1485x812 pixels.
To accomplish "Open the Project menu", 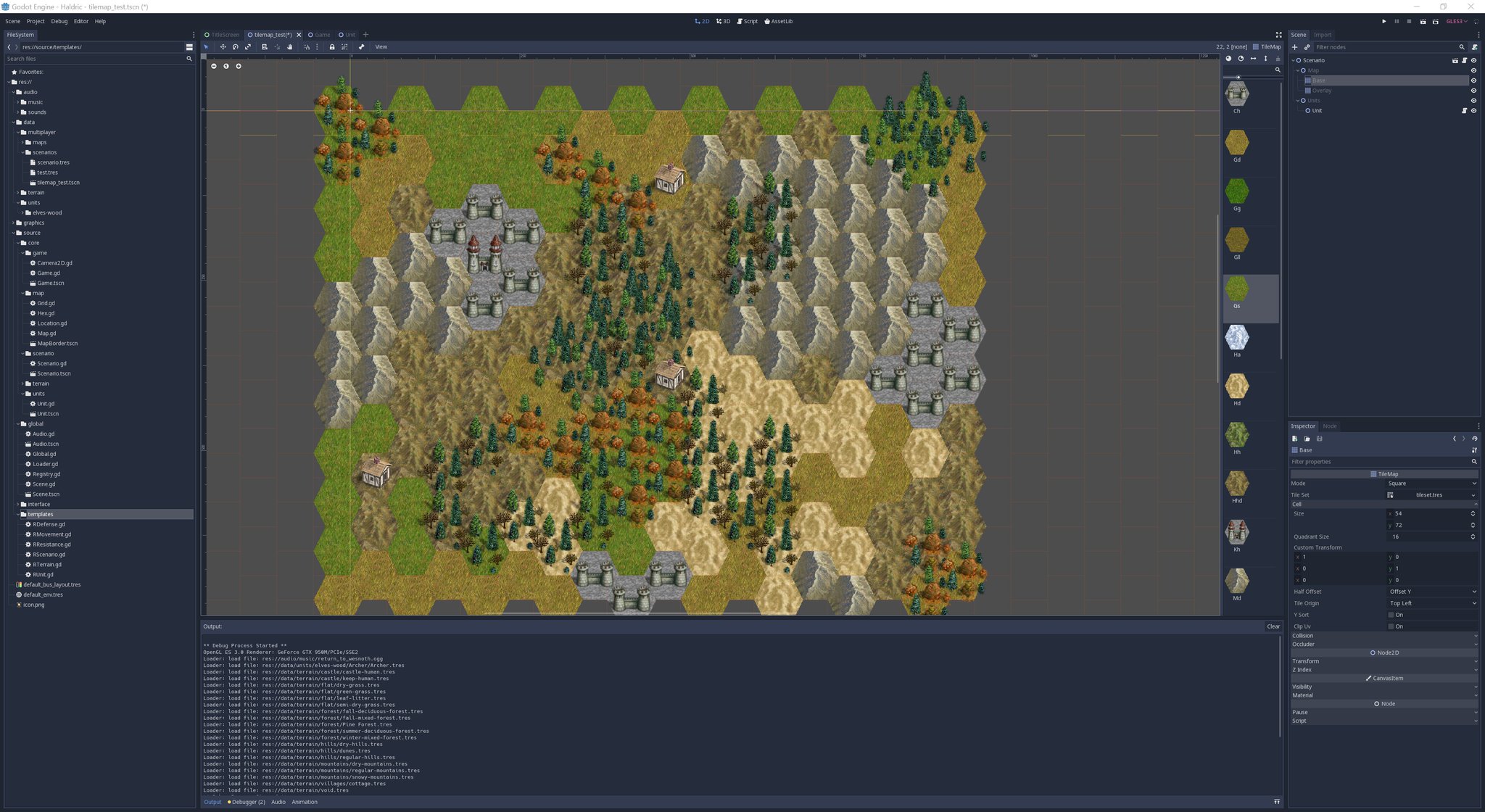I will pos(36,21).
